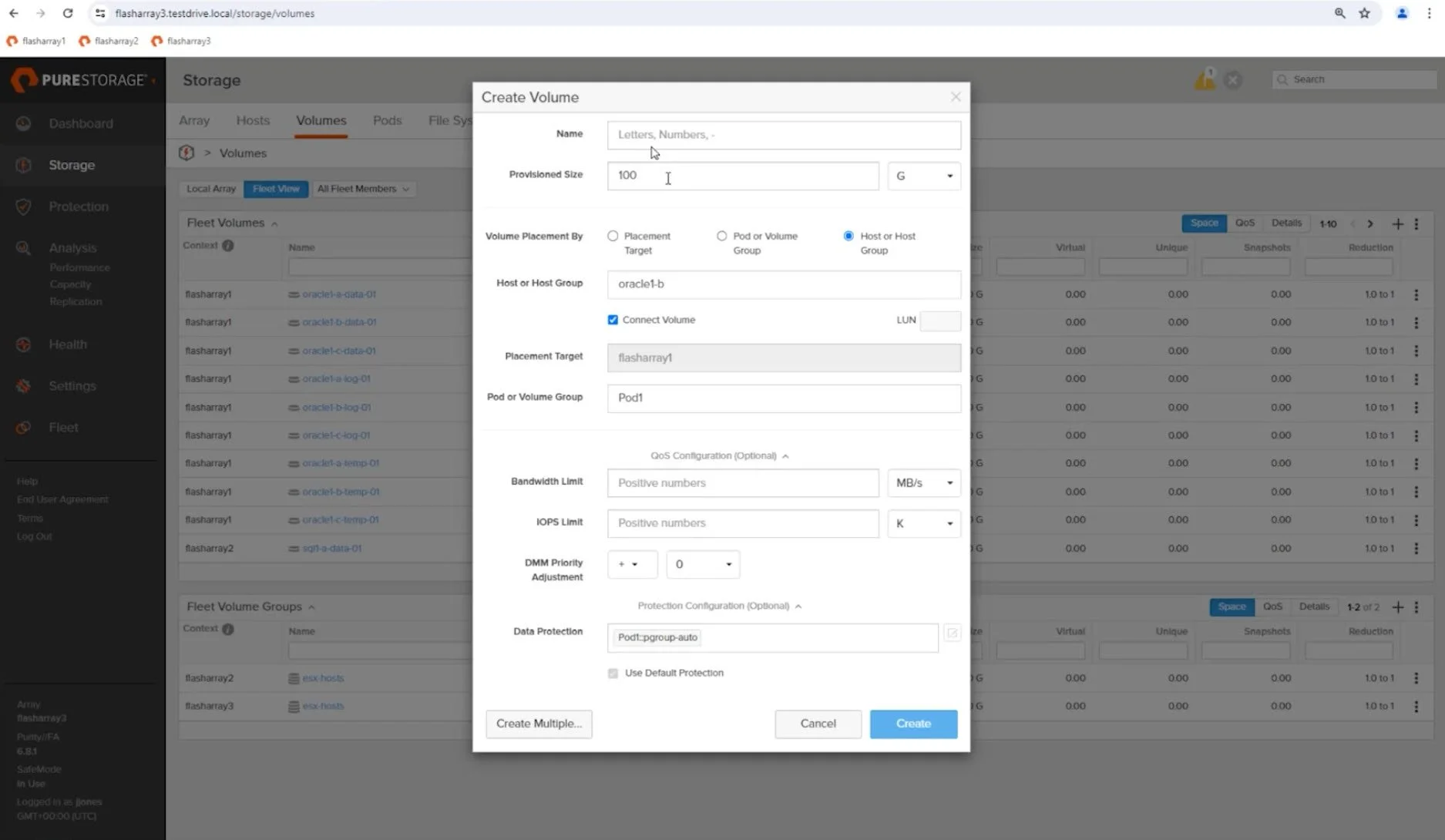
Task: Click the Analysis sidebar icon
Action: click(x=24, y=248)
